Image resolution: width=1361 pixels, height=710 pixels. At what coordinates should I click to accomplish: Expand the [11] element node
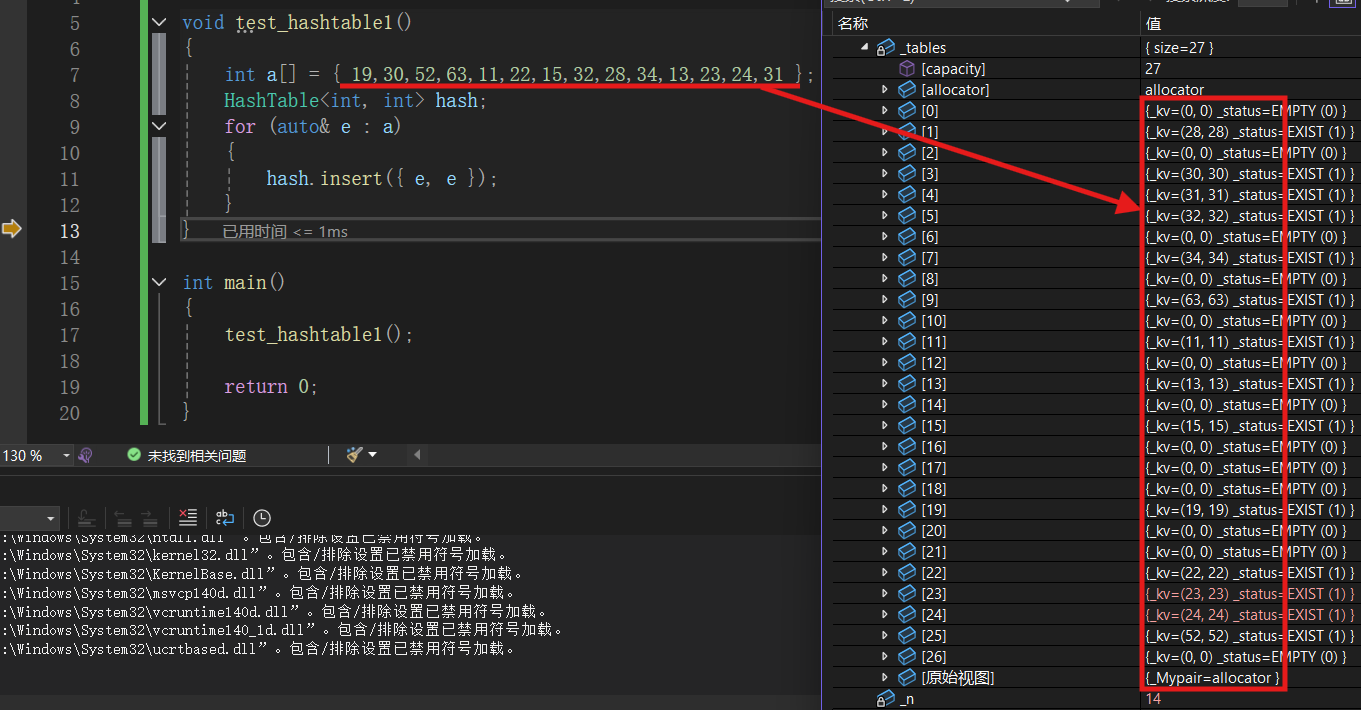pyautogui.click(x=884, y=342)
